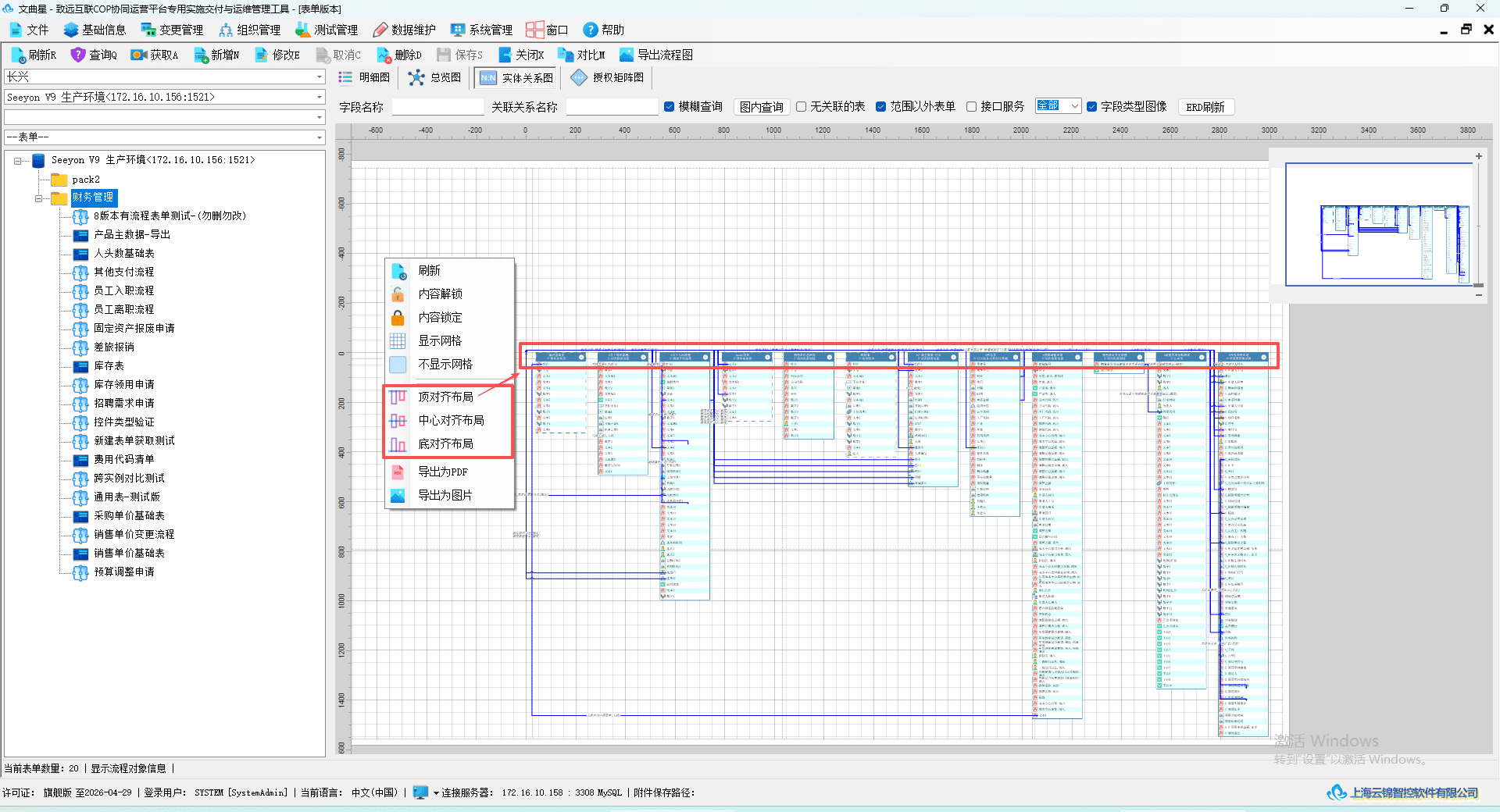Click the 导出流程图 export flowchart icon
The height and width of the screenshot is (812, 1500).
pos(627,55)
